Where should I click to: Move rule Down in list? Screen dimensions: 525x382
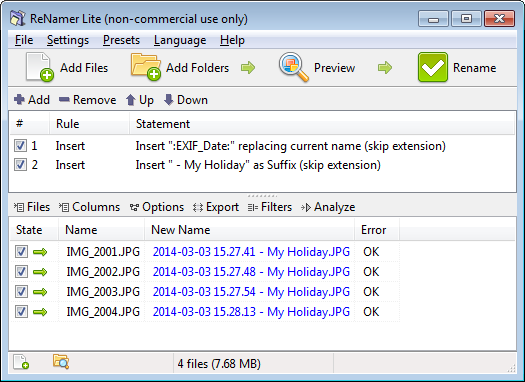(186, 100)
